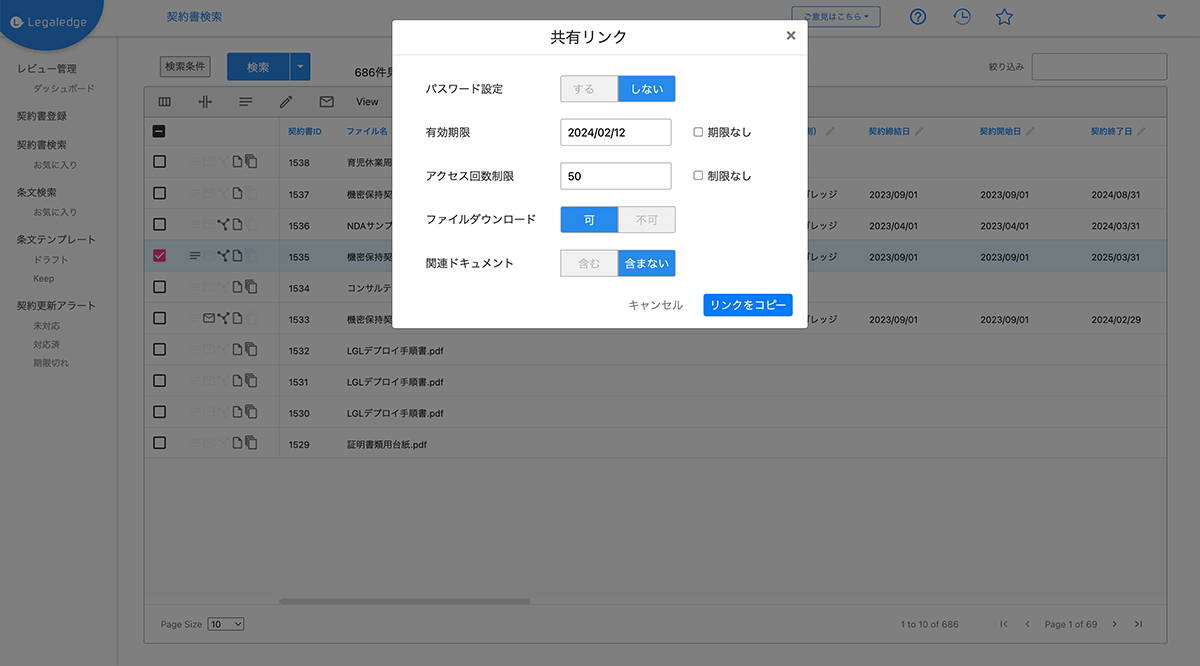Toggle the select-all header checkbox
The width and height of the screenshot is (1200, 666).
159,131
